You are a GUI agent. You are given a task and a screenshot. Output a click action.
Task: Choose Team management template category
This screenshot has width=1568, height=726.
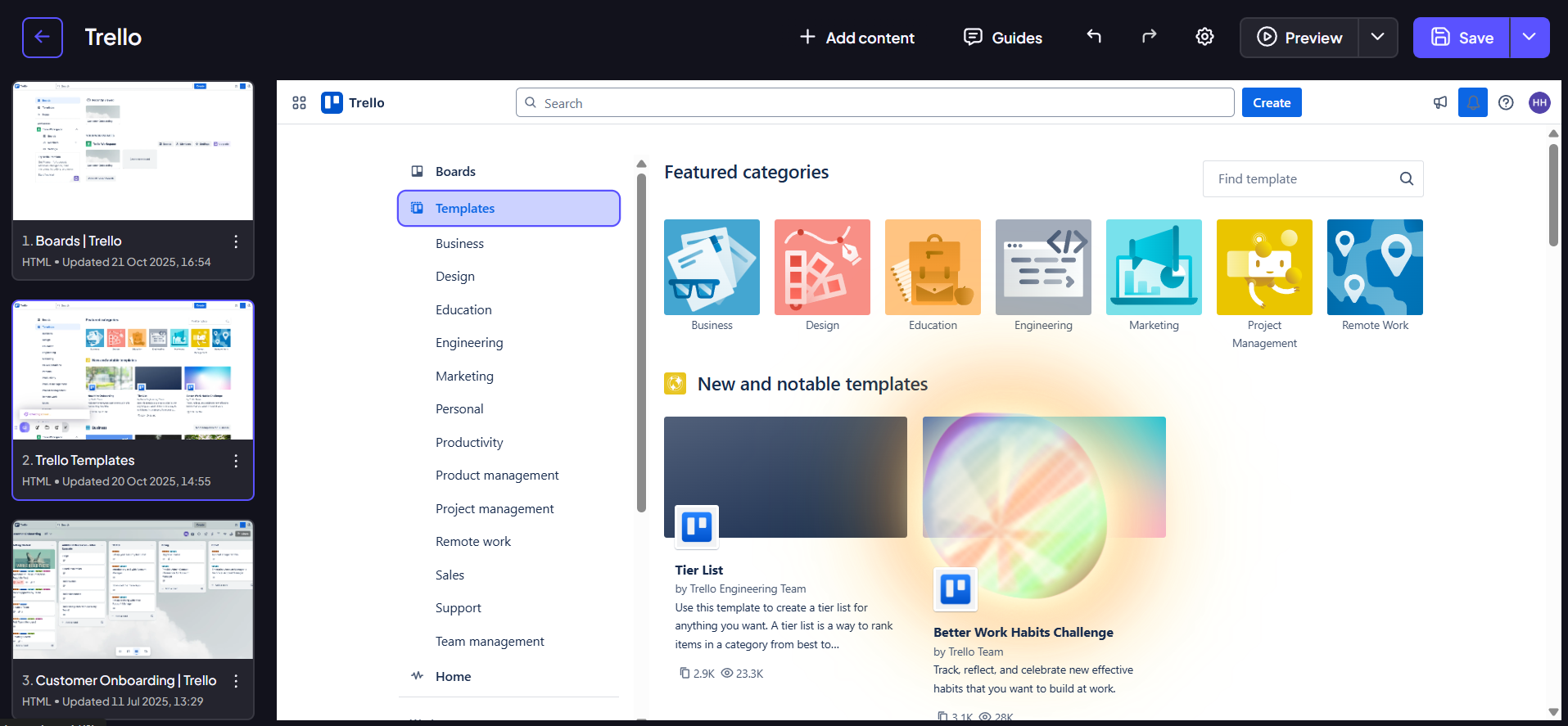pos(490,642)
